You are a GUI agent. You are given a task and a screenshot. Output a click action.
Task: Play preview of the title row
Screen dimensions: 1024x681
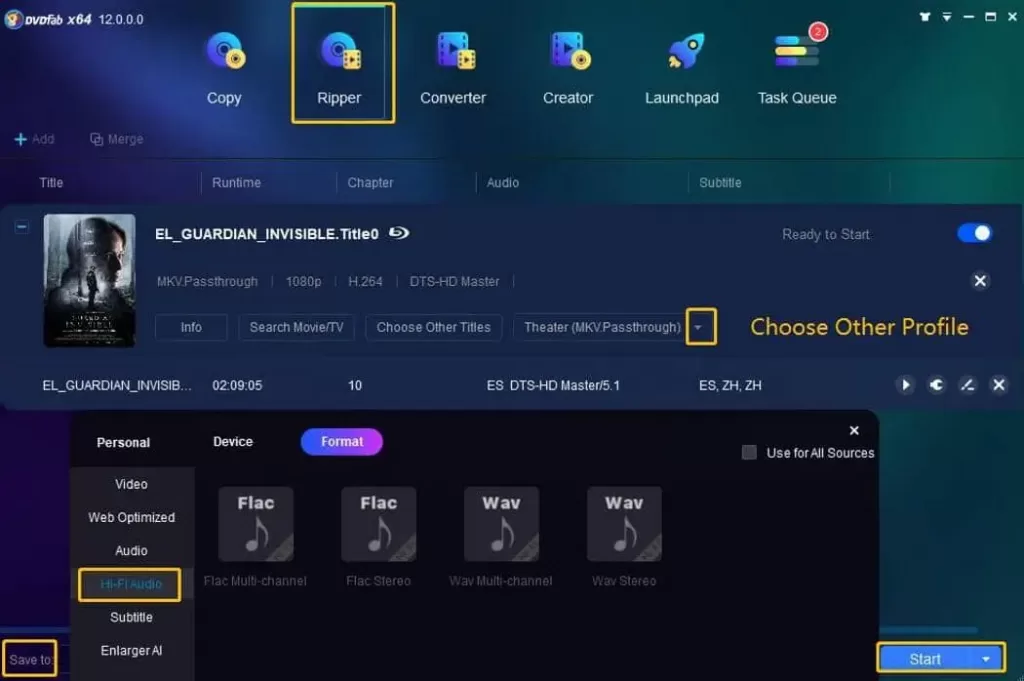click(905, 385)
